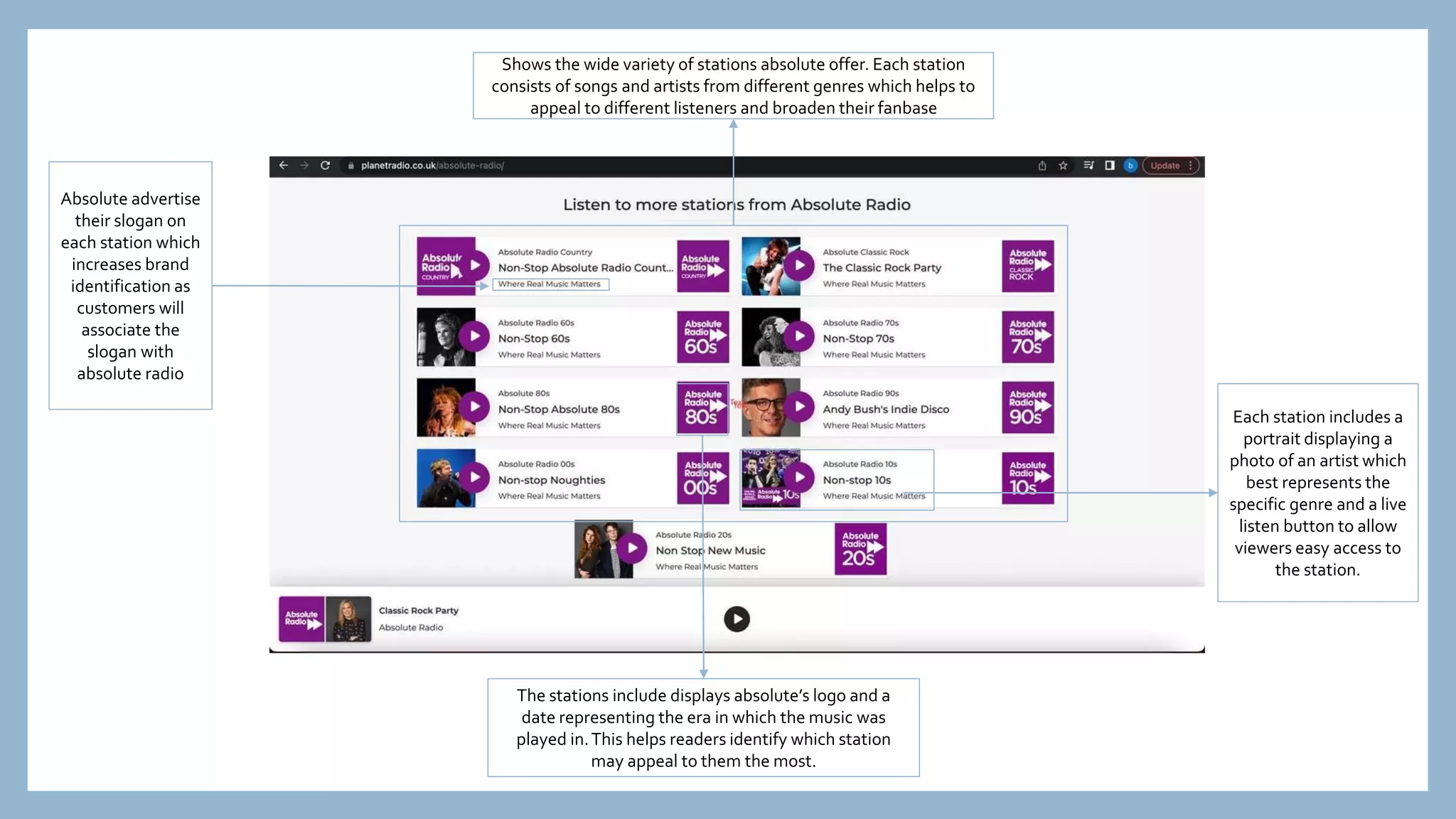Bookmark page with star icon
This screenshot has height=819, width=1456.
[x=1063, y=166]
